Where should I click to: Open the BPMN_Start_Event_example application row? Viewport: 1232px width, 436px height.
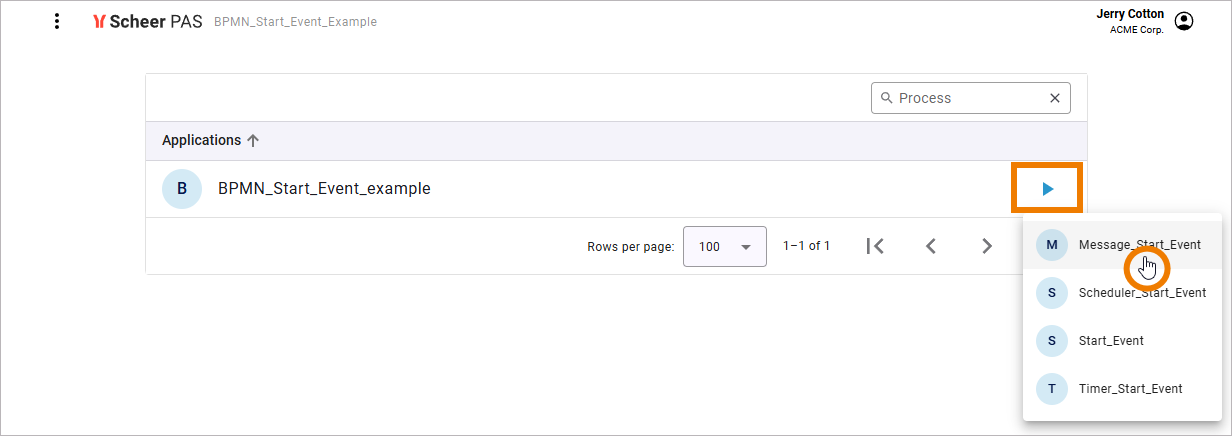(324, 188)
